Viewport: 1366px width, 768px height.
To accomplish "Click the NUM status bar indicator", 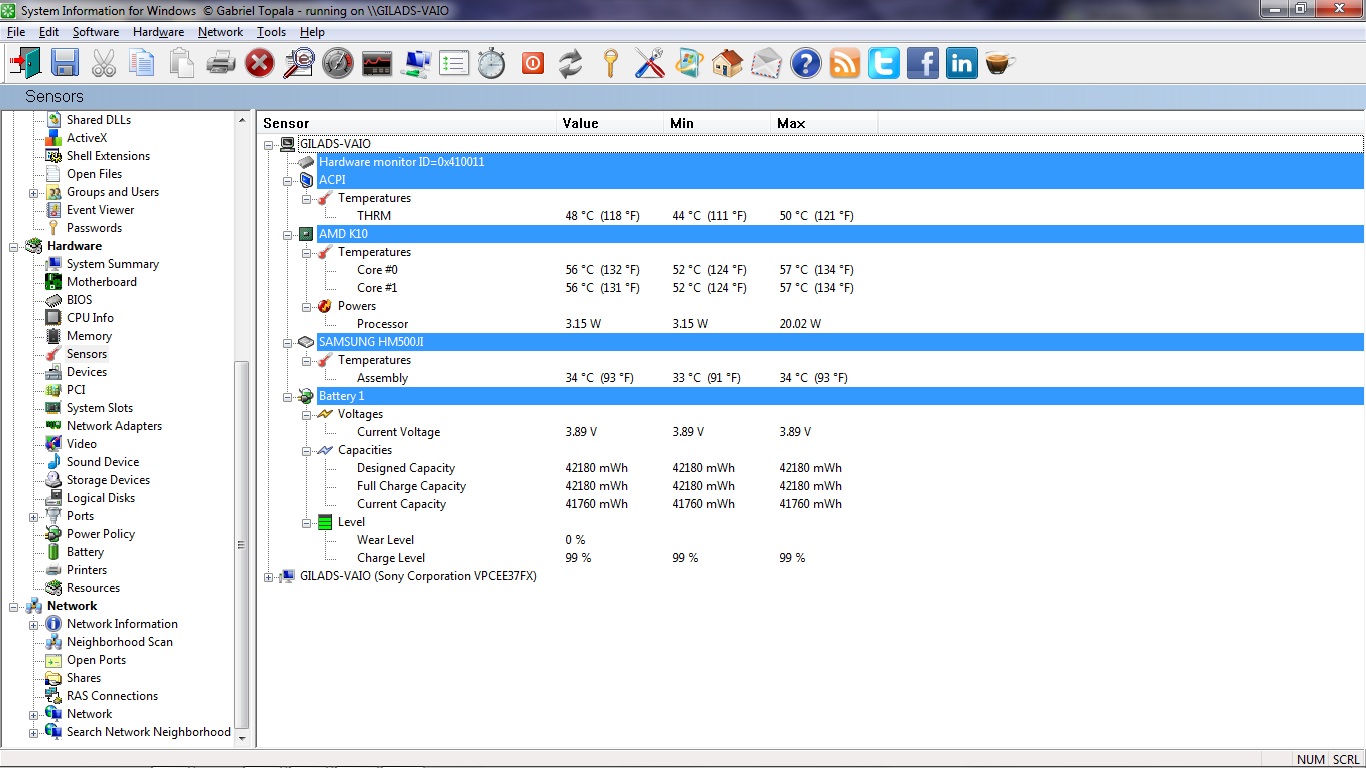I will coord(1310,760).
